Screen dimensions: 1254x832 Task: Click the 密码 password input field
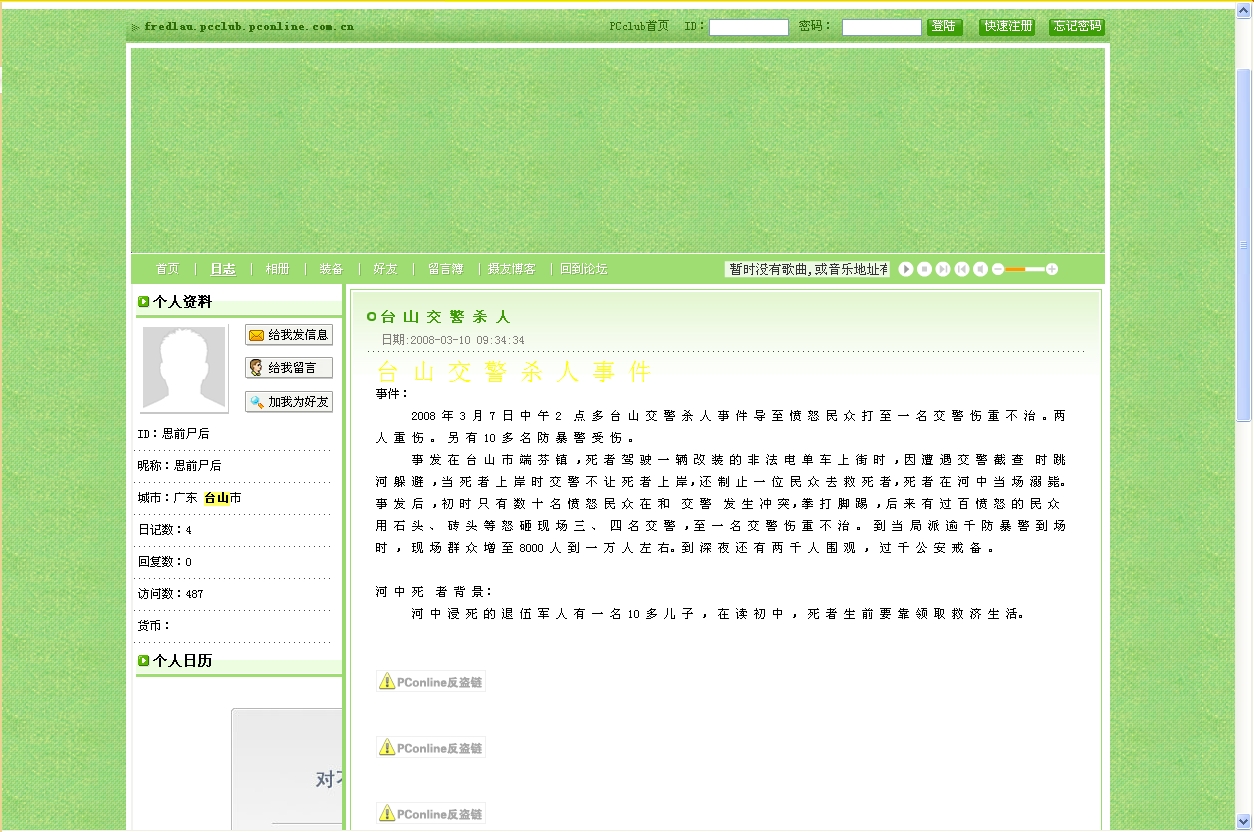tap(881, 28)
